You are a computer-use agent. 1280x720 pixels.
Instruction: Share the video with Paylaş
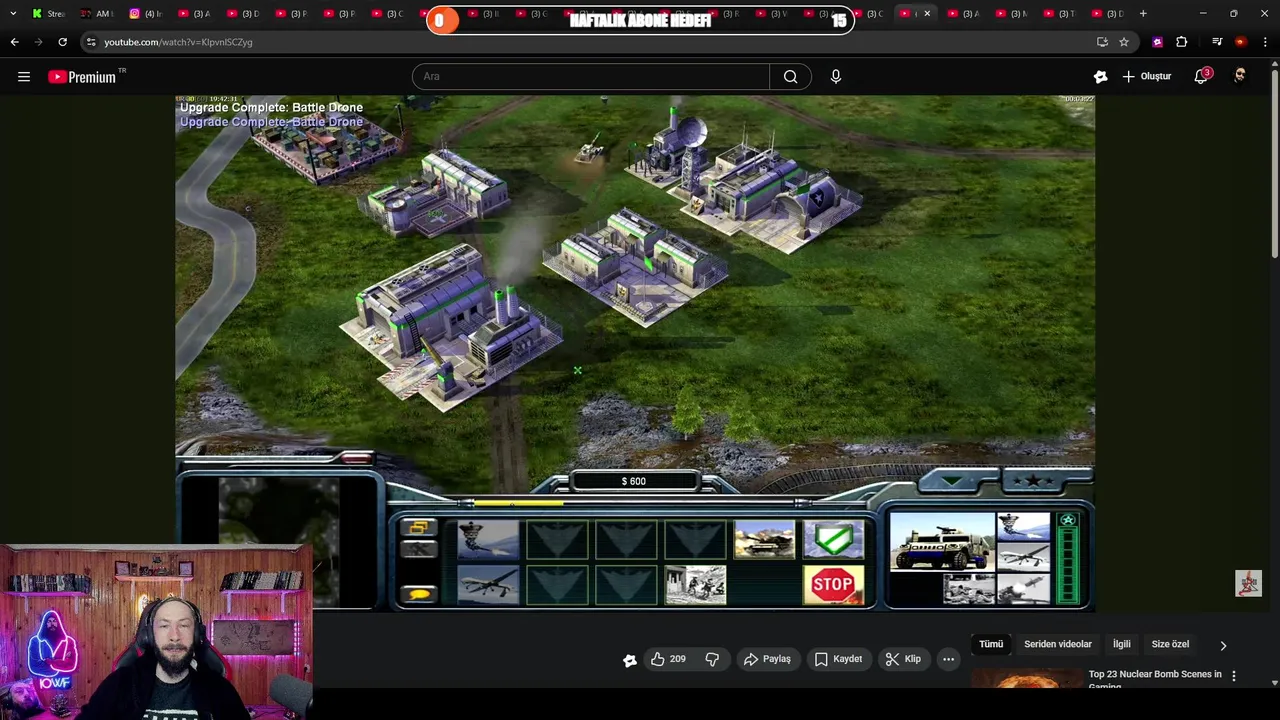[x=767, y=659]
